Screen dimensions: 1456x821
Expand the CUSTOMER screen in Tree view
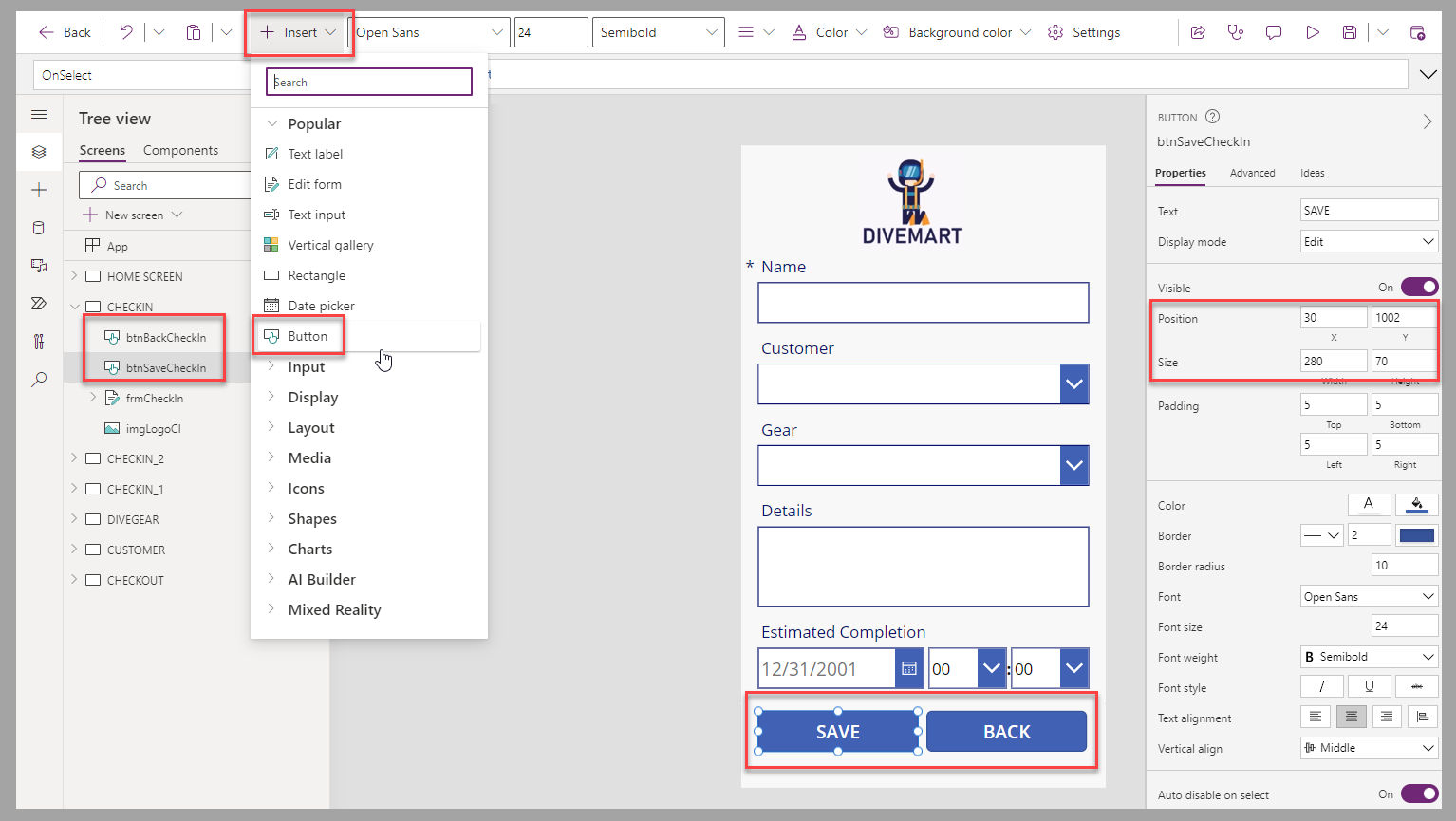pos(74,549)
